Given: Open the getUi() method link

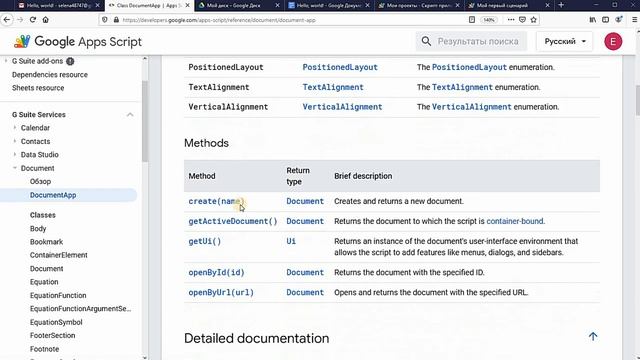Looking at the screenshot, I should click(x=205, y=241).
